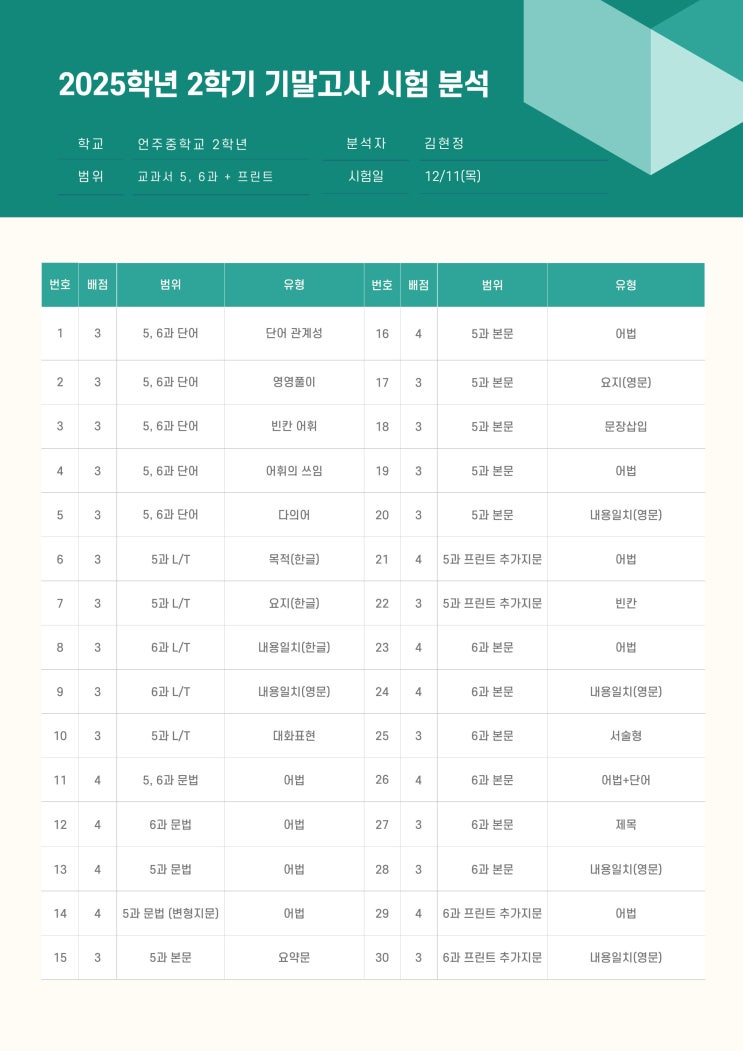Image resolution: width=743 pixels, height=1051 pixels.
Task: Select the '단어 관계성' type cell
Action: coord(294,333)
